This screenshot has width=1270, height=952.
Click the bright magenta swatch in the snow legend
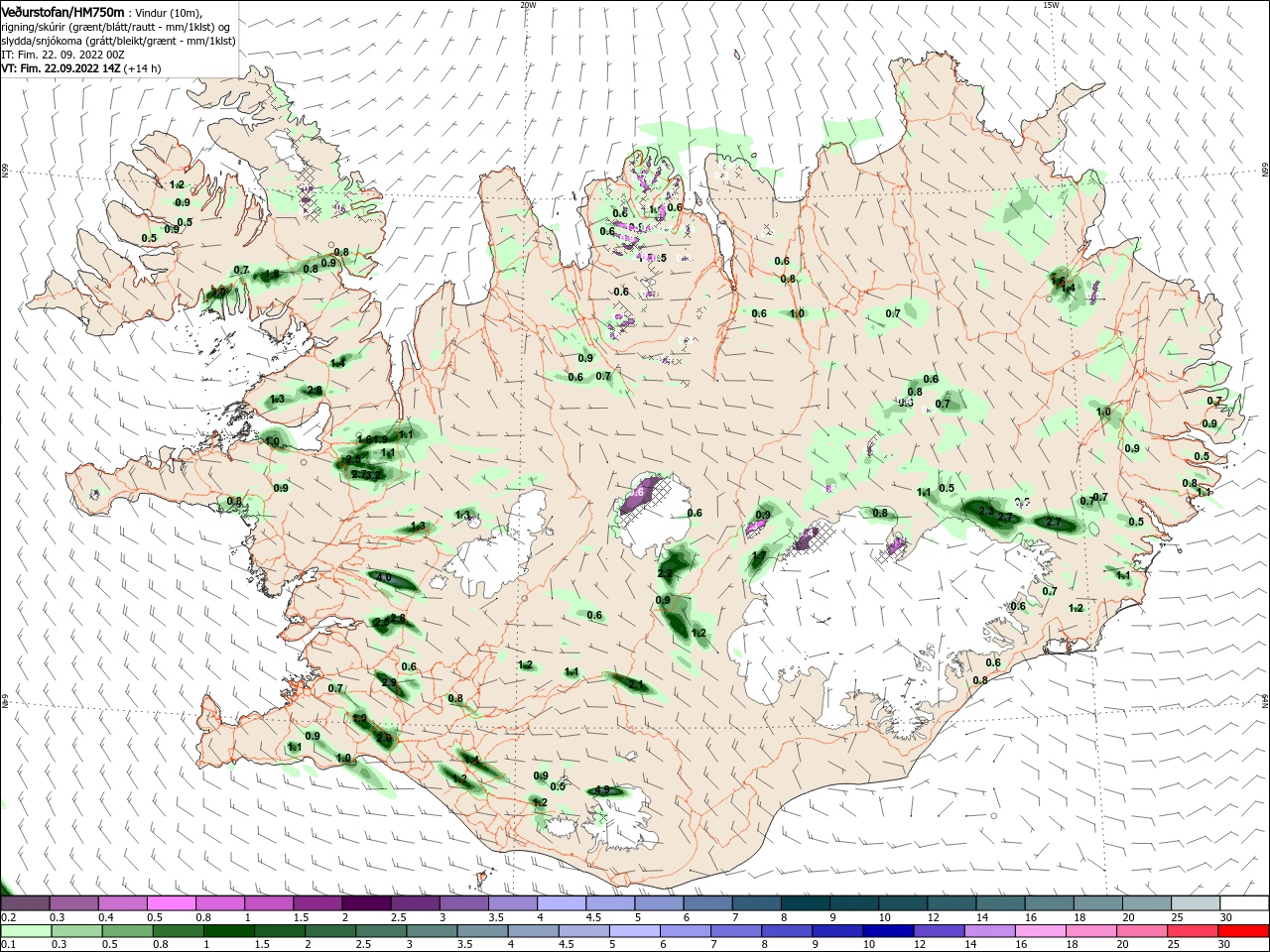[x=172, y=903]
